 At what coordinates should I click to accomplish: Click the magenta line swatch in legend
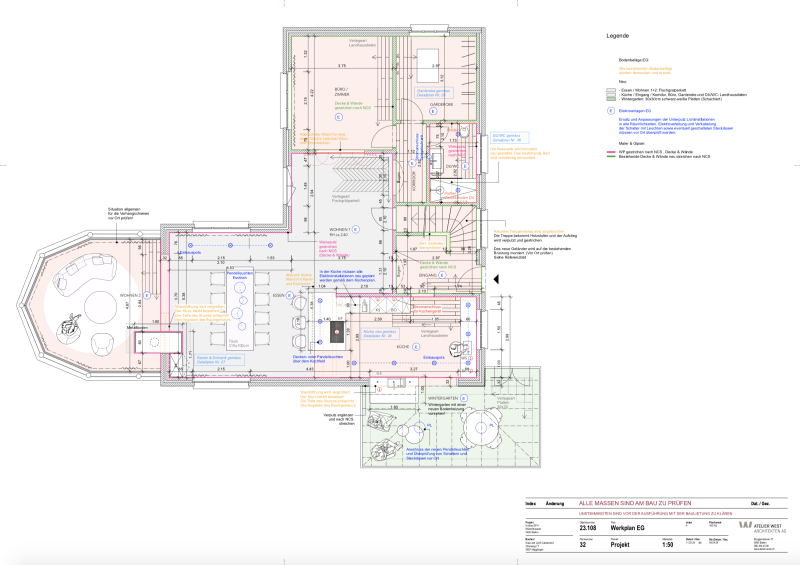click(612, 153)
